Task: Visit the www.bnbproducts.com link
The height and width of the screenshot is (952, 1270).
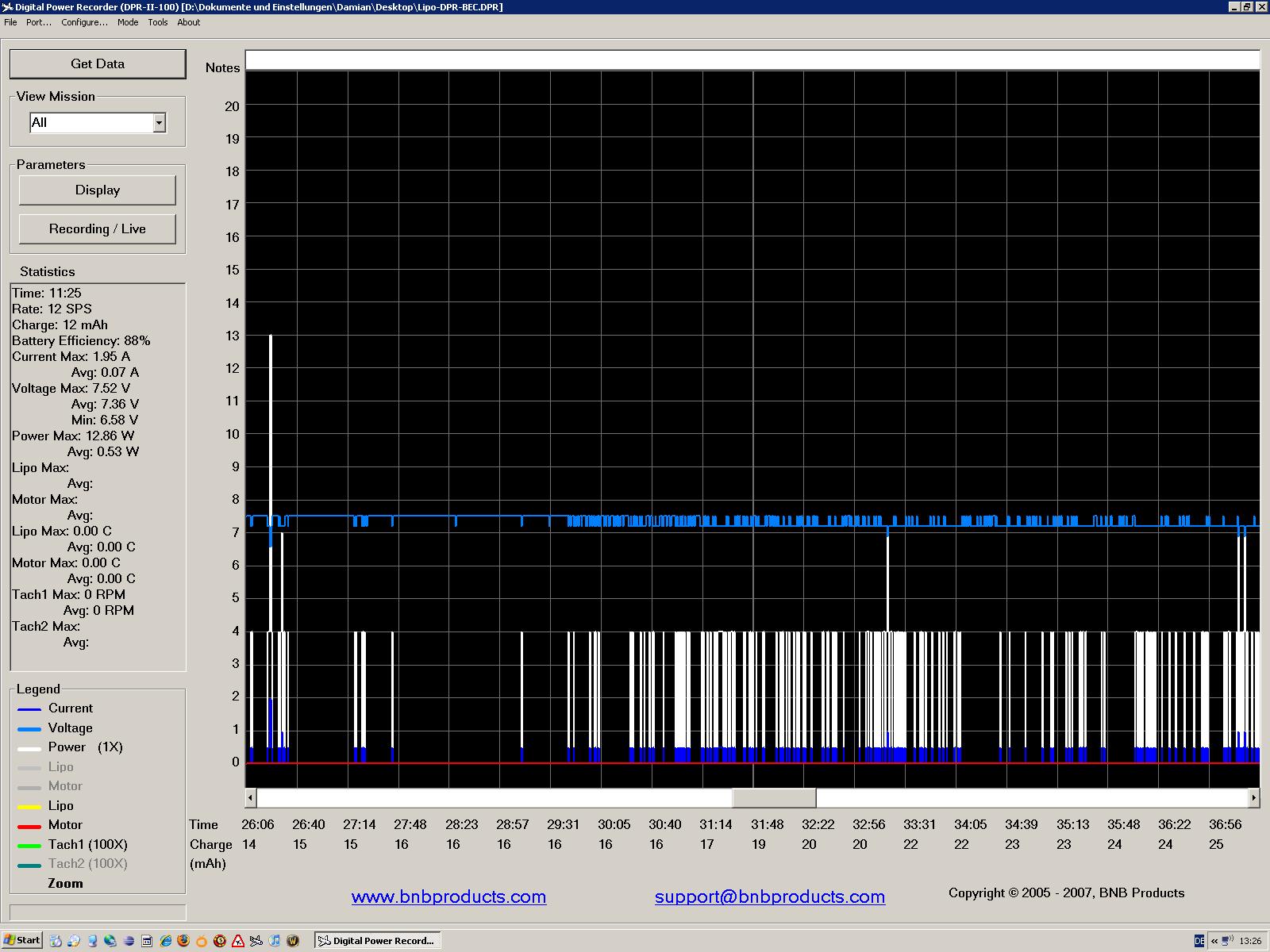Action: pos(448,896)
